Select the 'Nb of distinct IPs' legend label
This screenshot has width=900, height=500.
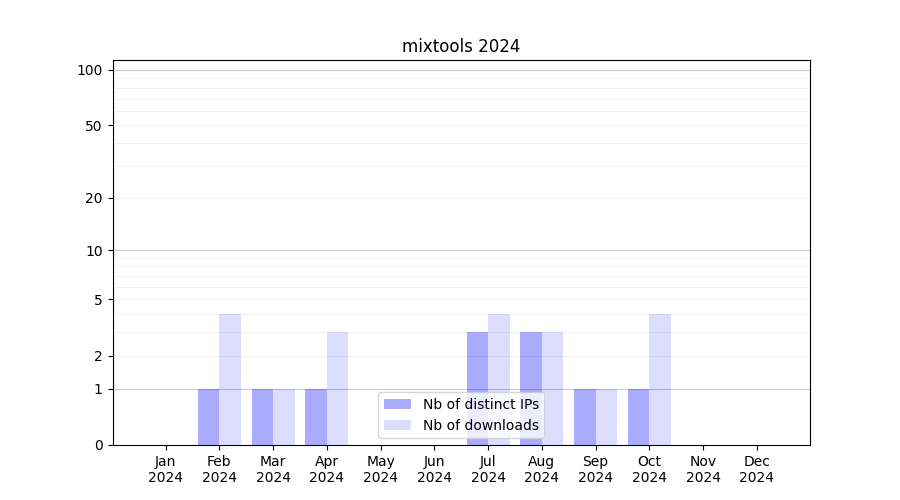click(481, 404)
